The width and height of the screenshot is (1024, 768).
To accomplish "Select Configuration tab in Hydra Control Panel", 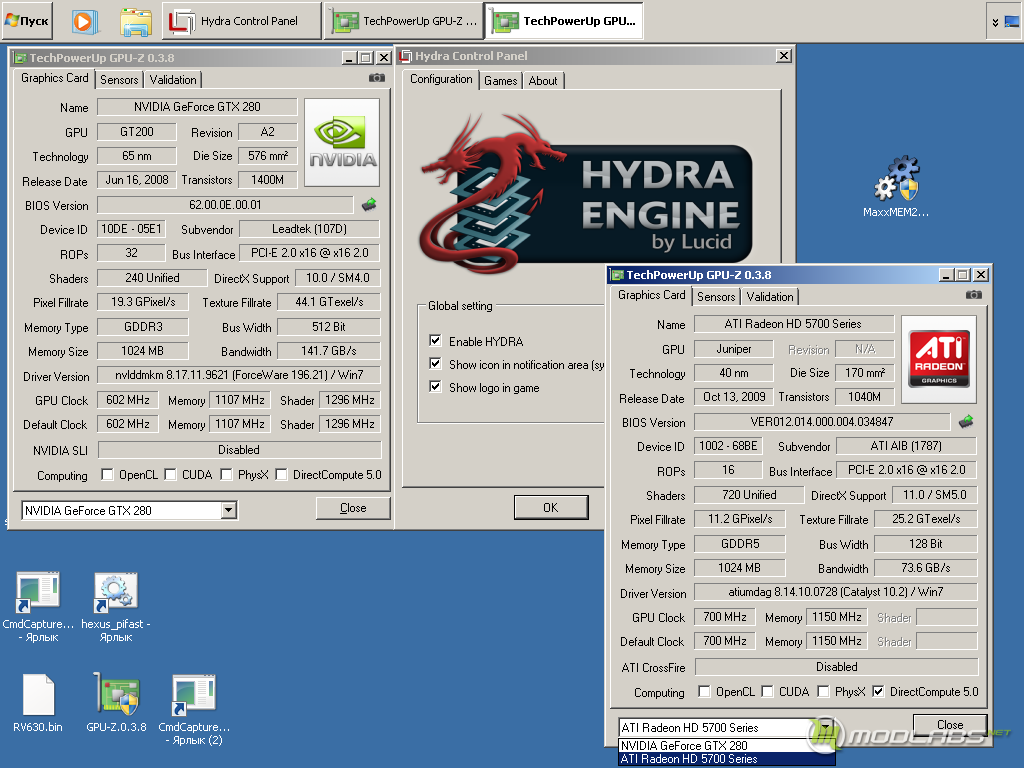I will click(x=441, y=79).
